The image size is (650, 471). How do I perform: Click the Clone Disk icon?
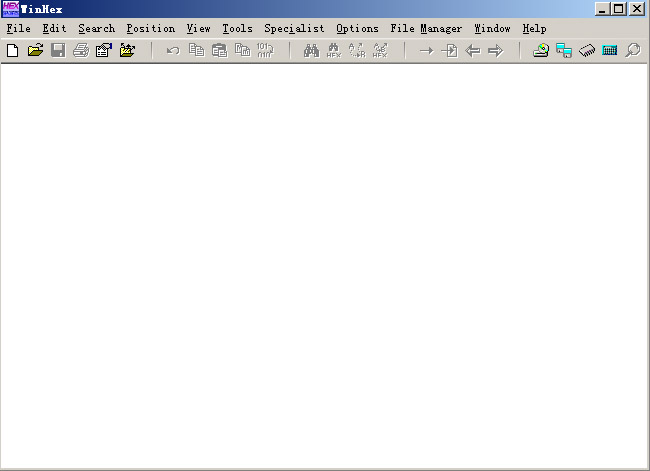pyautogui.click(x=564, y=51)
